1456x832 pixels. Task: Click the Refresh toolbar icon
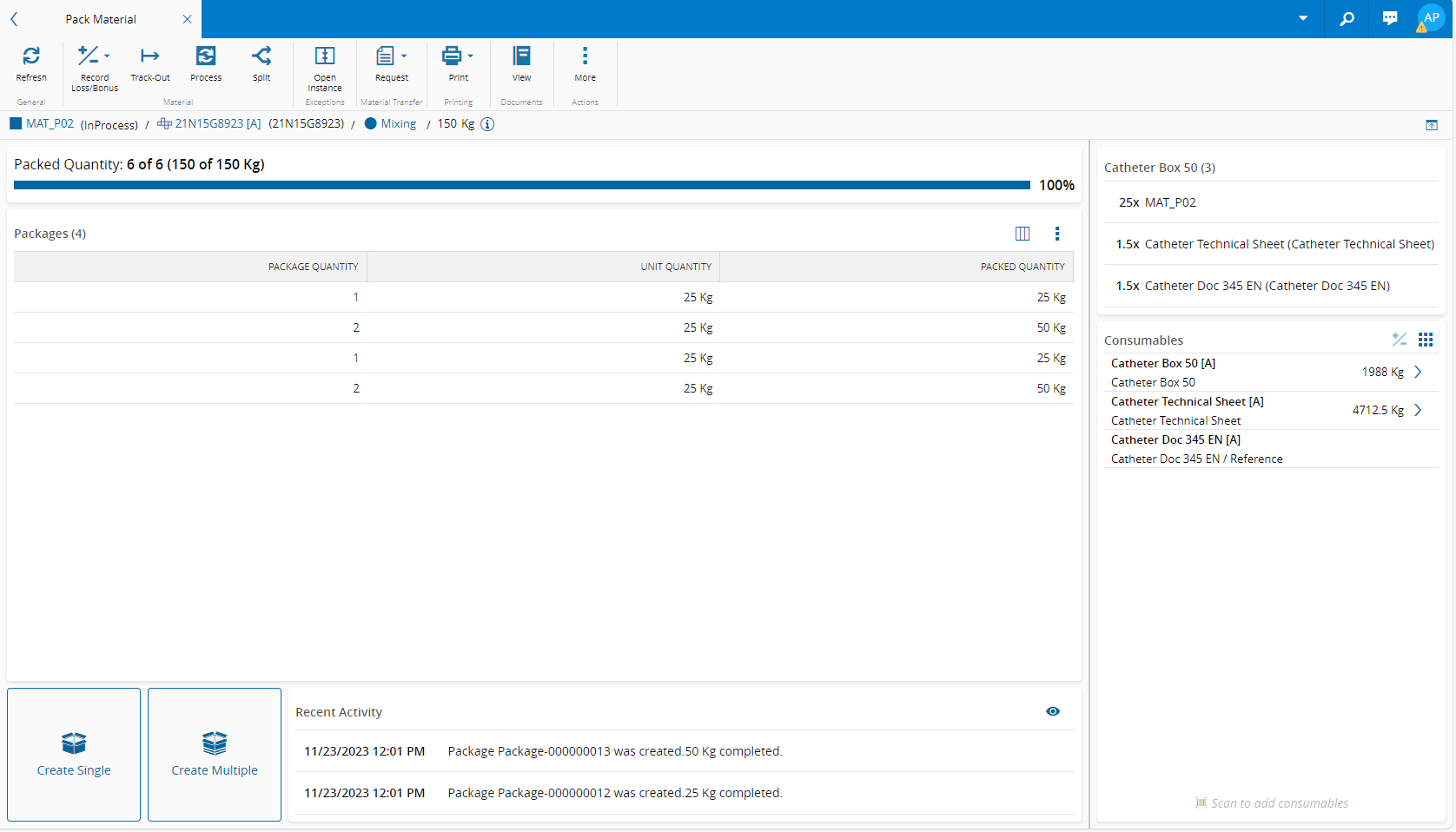click(31, 56)
